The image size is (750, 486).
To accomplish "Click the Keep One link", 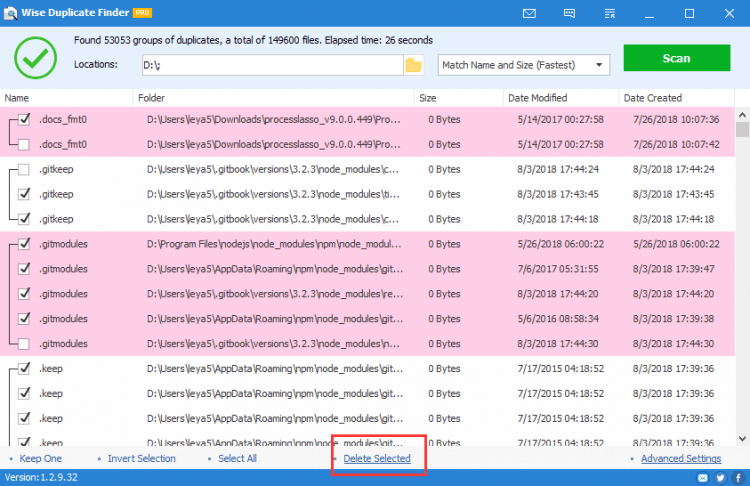I will [41, 459].
